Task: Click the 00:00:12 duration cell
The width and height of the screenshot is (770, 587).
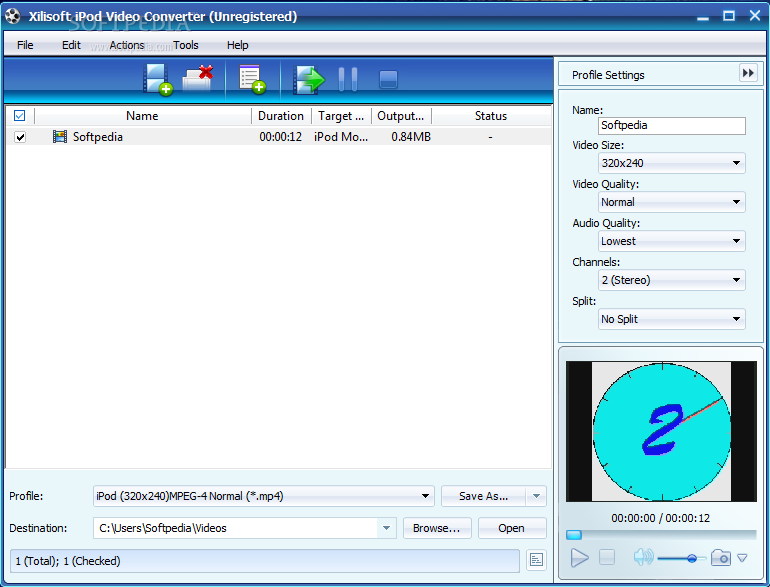Action: [280, 137]
